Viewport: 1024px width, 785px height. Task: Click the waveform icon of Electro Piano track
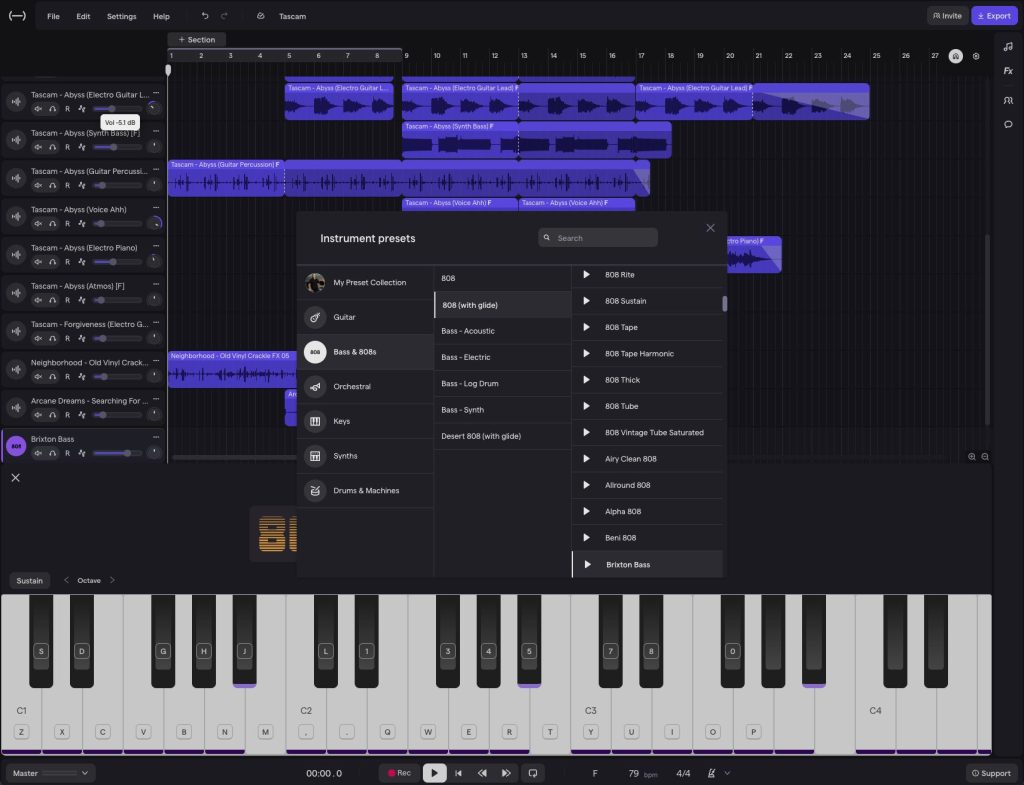(16, 255)
